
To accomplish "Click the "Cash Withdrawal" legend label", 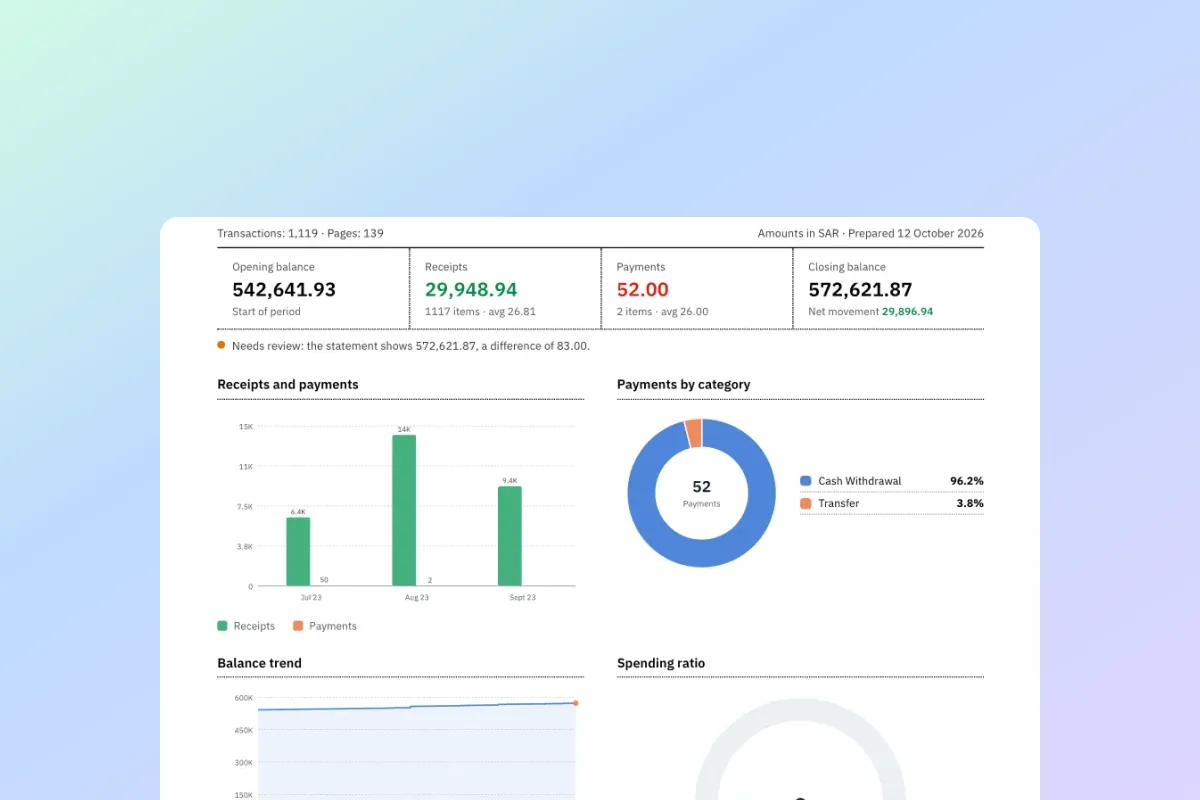I will [860, 481].
